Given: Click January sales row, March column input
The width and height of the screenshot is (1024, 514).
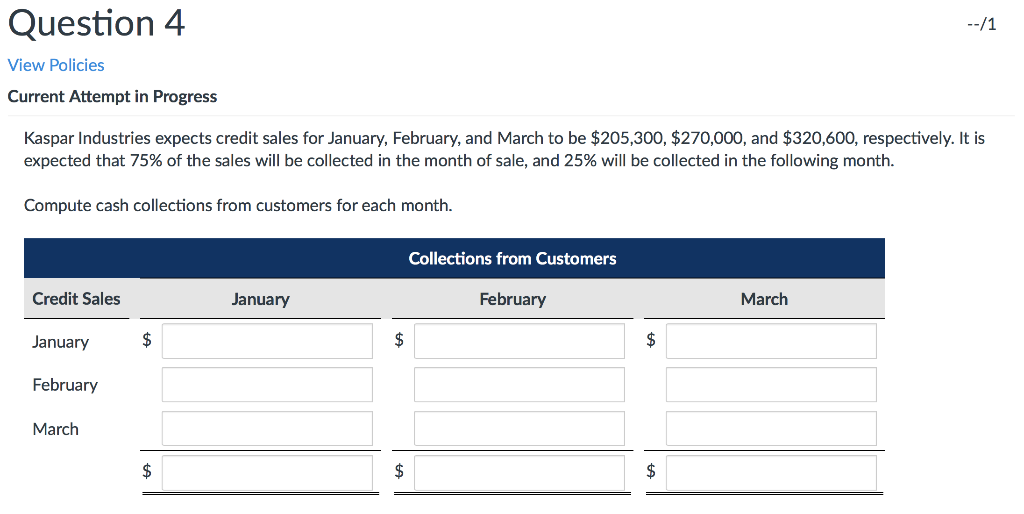Looking at the screenshot, I should (x=771, y=341).
